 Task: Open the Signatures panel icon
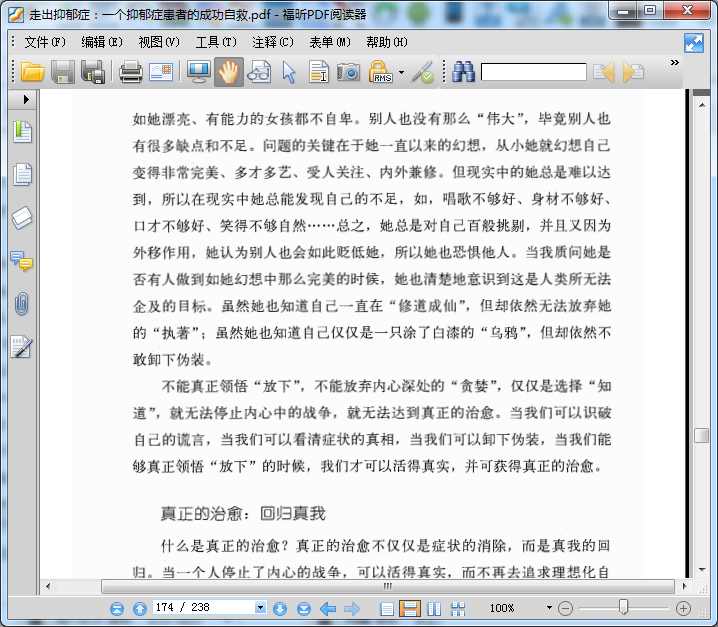(x=22, y=347)
